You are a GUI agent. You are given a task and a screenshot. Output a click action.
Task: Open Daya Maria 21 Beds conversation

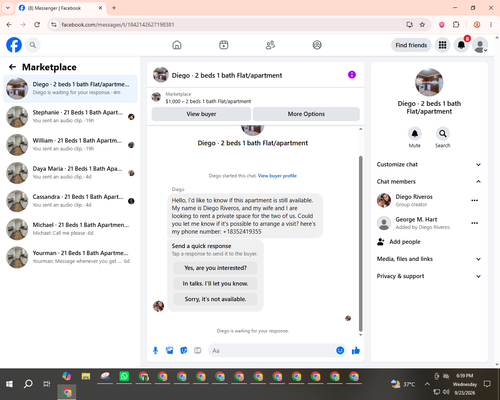pos(70,173)
